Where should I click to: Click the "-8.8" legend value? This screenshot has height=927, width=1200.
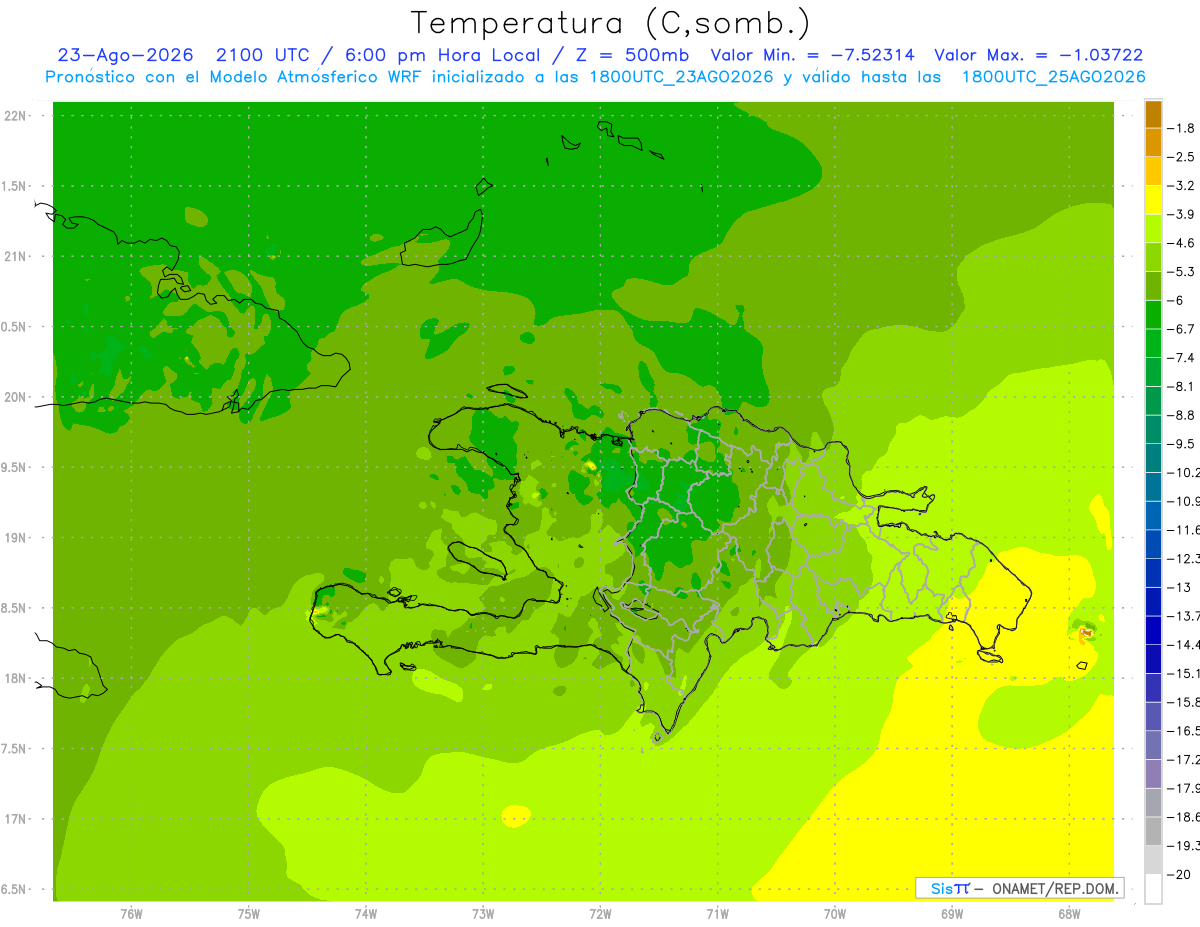click(x=1181, y=415)
